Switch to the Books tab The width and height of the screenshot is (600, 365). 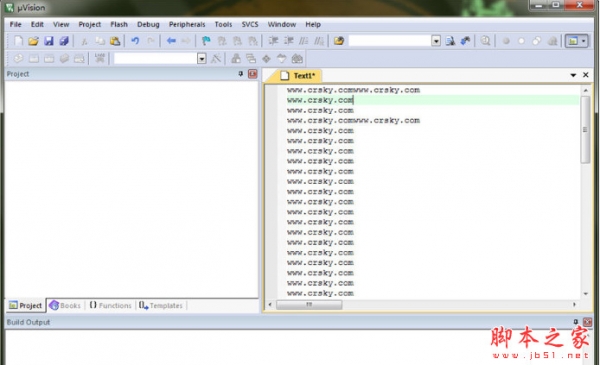pyautogui.click(x=65, y=305)
